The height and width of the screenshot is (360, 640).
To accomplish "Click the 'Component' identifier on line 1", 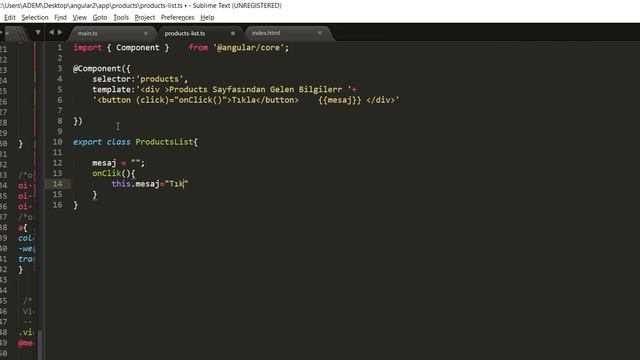I will (x=138, y=48).
